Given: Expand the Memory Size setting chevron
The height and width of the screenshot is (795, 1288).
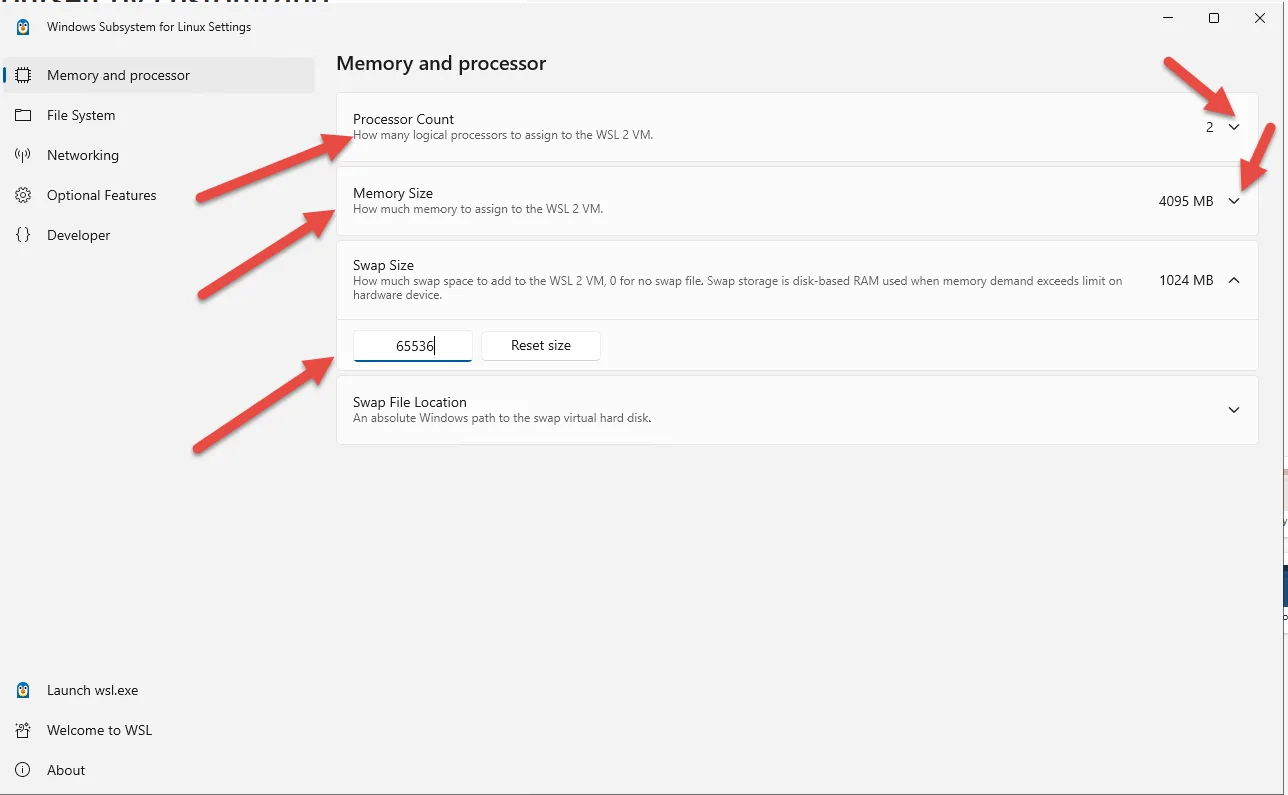Looking at the screenshot, I should point(1234,201).
